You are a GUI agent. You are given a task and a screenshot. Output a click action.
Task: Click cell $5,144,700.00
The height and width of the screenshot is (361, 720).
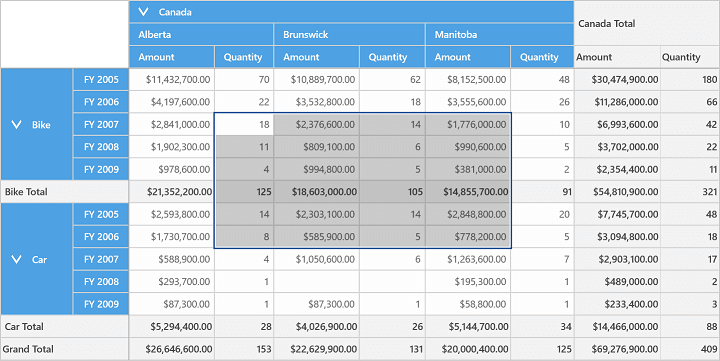click(x=468, y=327)
